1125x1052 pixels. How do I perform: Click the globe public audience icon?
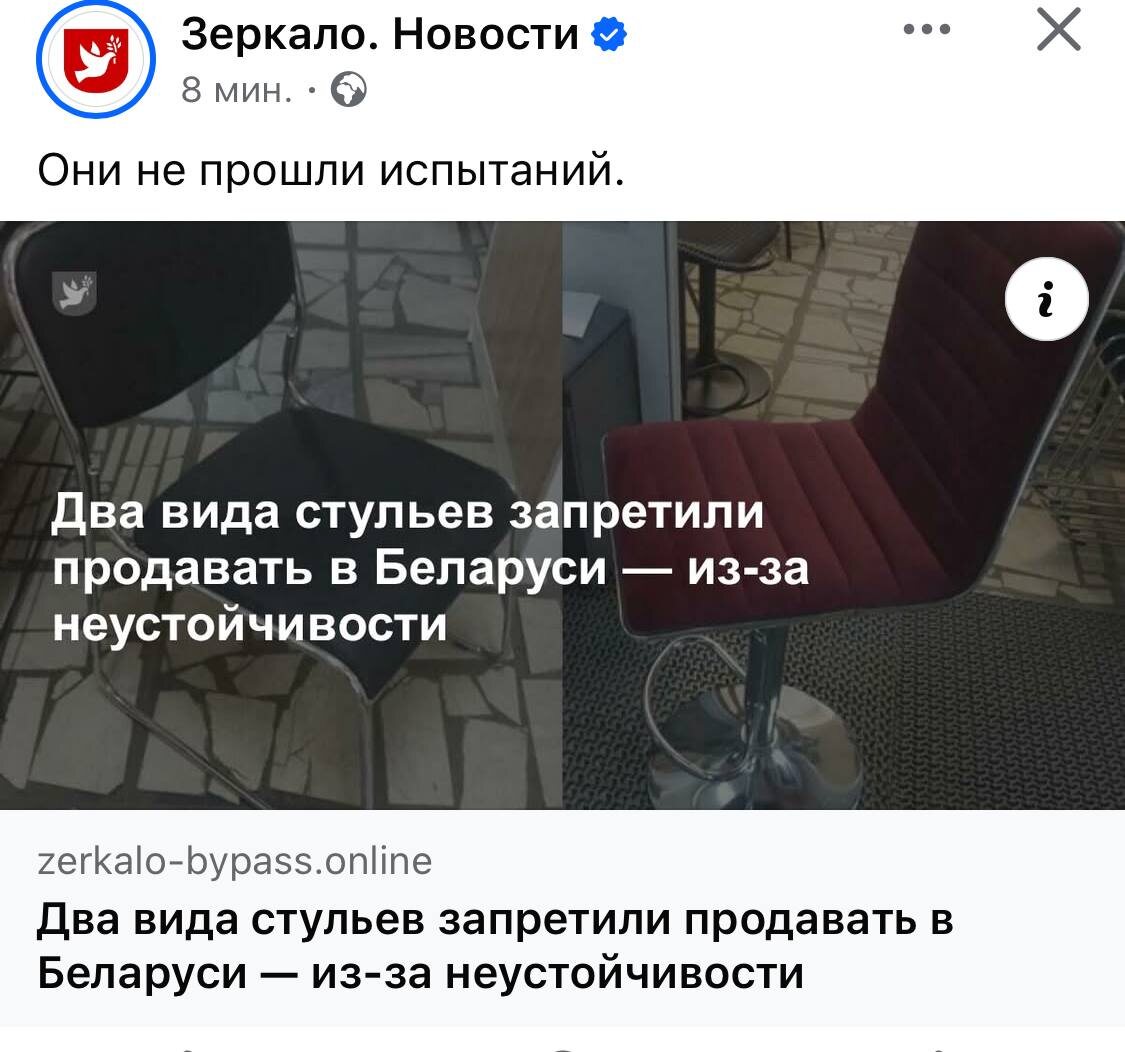(349, 90)
